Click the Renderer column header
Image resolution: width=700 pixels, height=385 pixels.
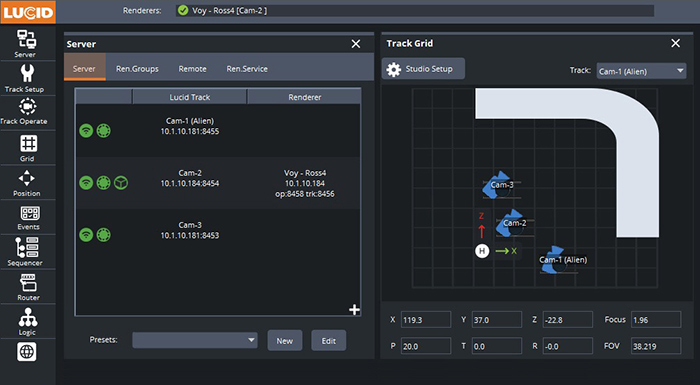[304, 96]
